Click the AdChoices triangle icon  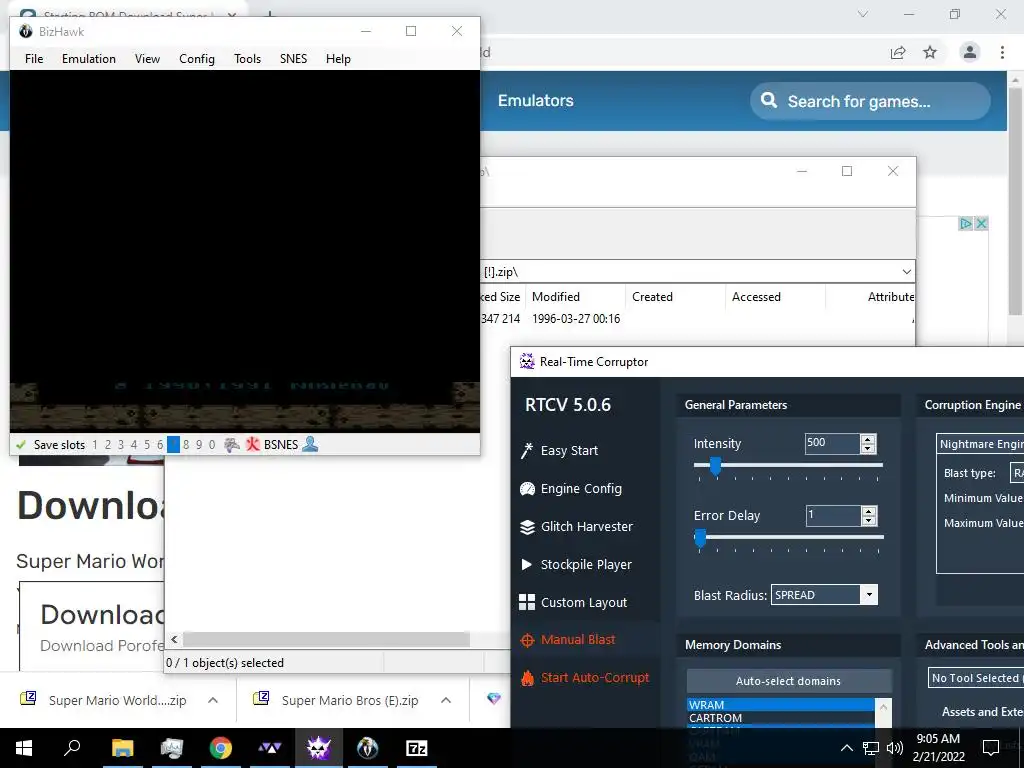965,223
